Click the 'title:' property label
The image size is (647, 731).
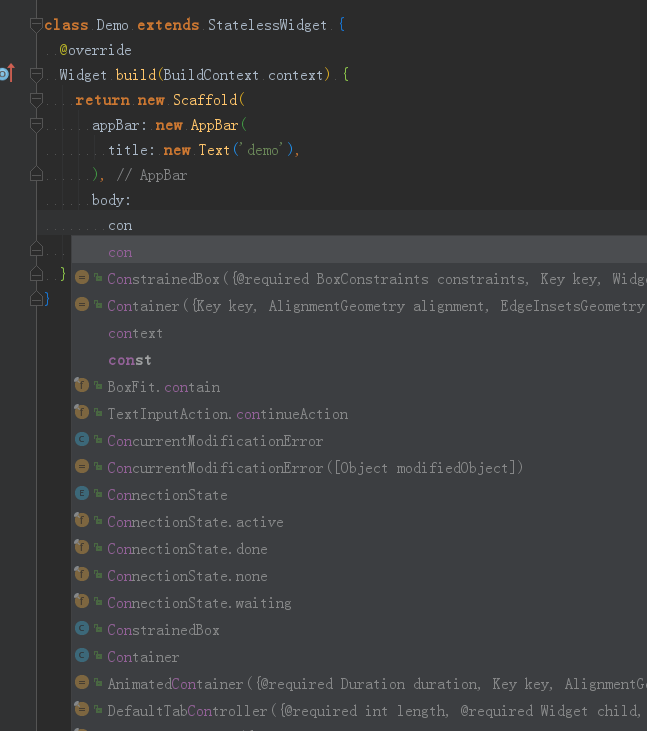click(131, 150)
